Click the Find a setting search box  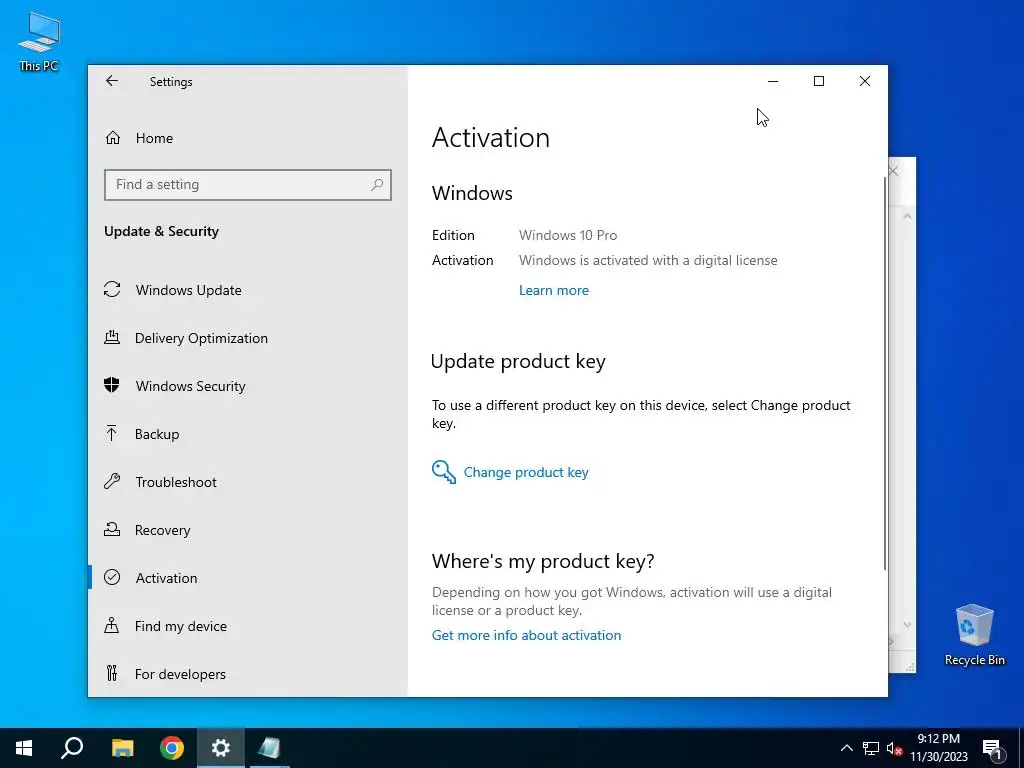[248, 185]
